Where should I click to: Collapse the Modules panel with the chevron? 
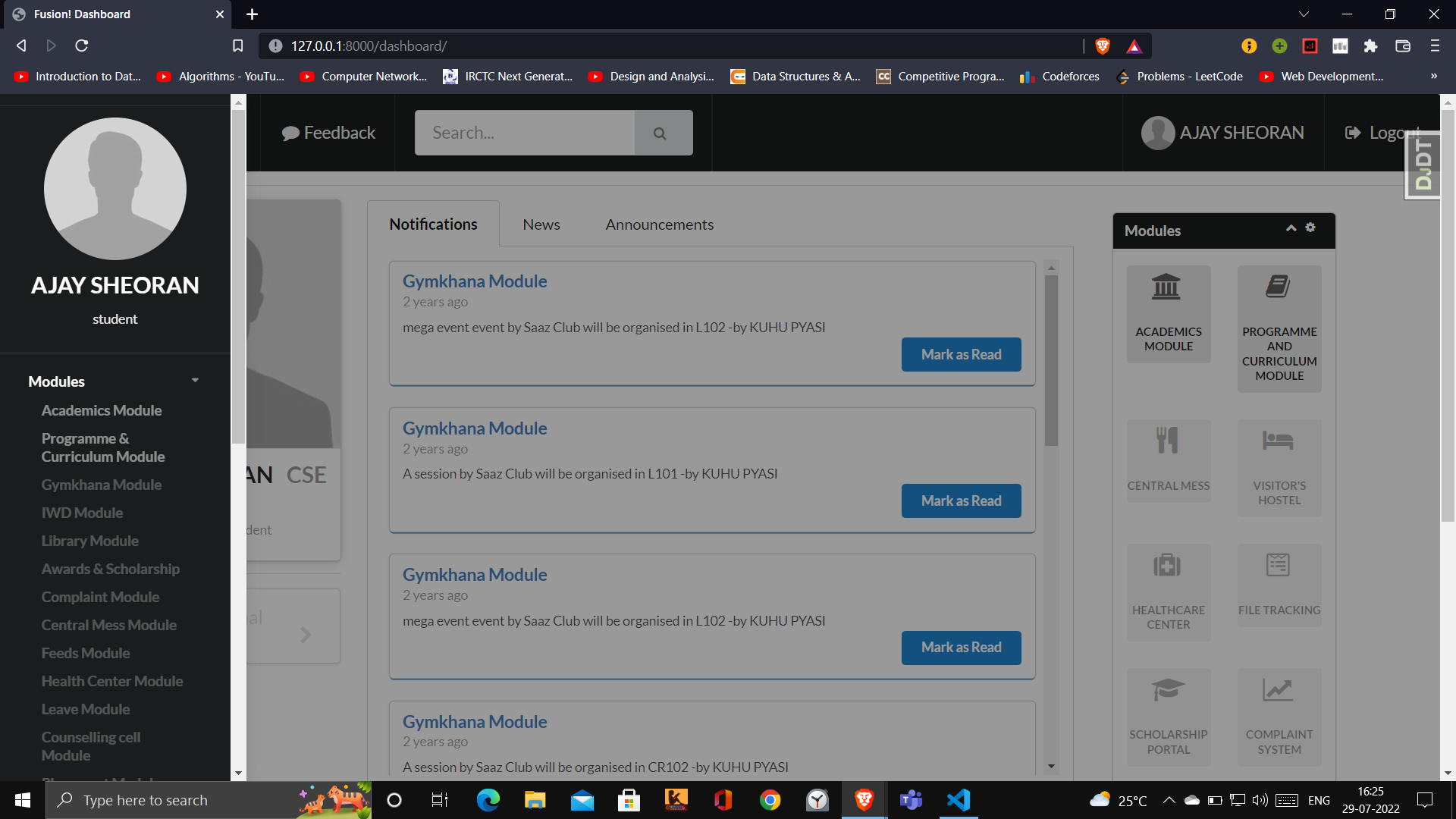pyautogui.click(x=1291, y=228)
